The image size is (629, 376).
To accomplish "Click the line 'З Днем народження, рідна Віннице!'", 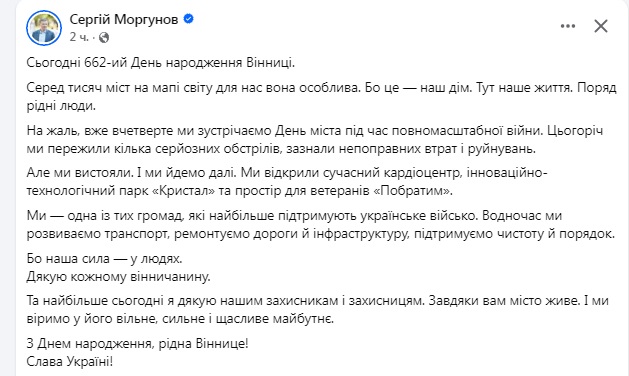I will point(138,343).
